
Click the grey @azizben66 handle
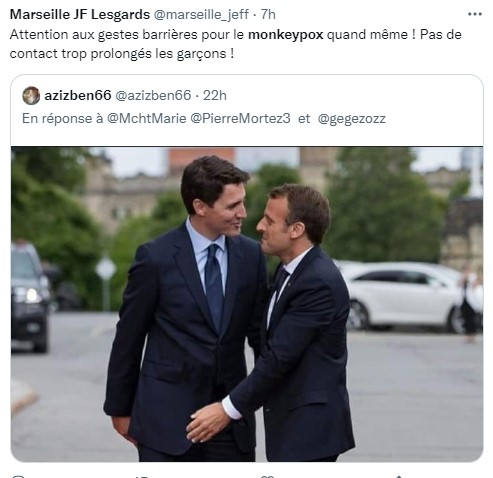(x=153, y=95)
